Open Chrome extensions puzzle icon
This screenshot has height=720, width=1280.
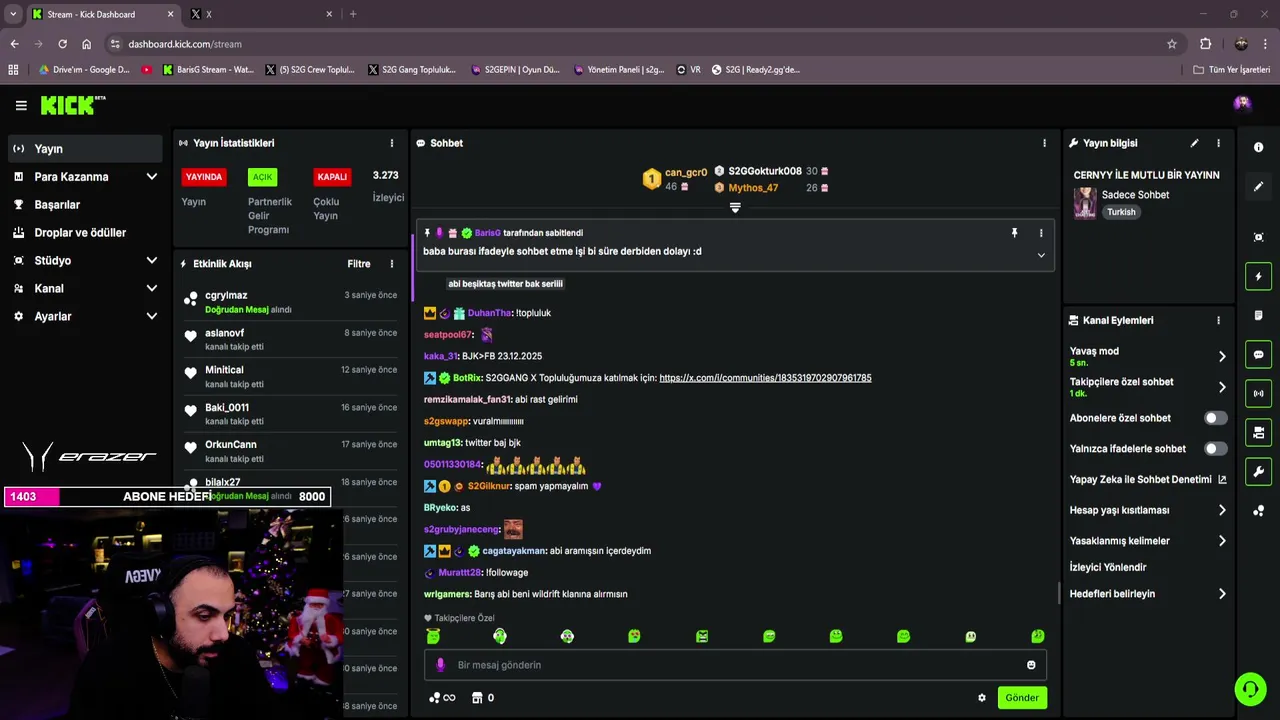click(x=1205, y=44)
